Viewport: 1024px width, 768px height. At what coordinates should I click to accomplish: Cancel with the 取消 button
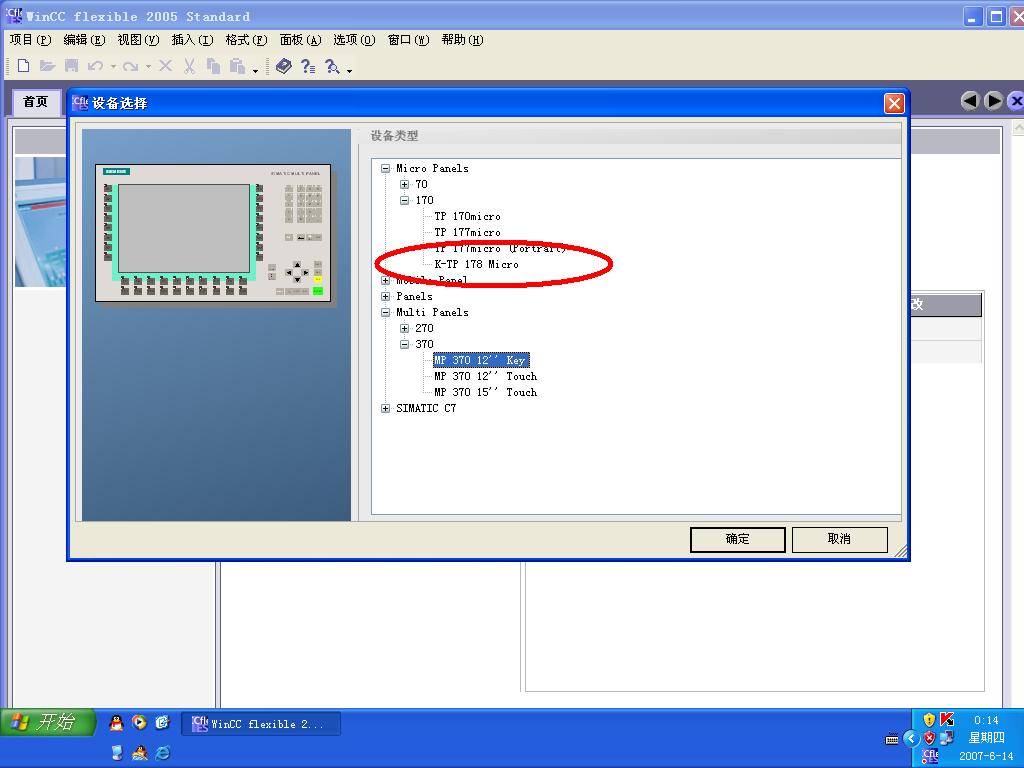click(x=839, y=539)
